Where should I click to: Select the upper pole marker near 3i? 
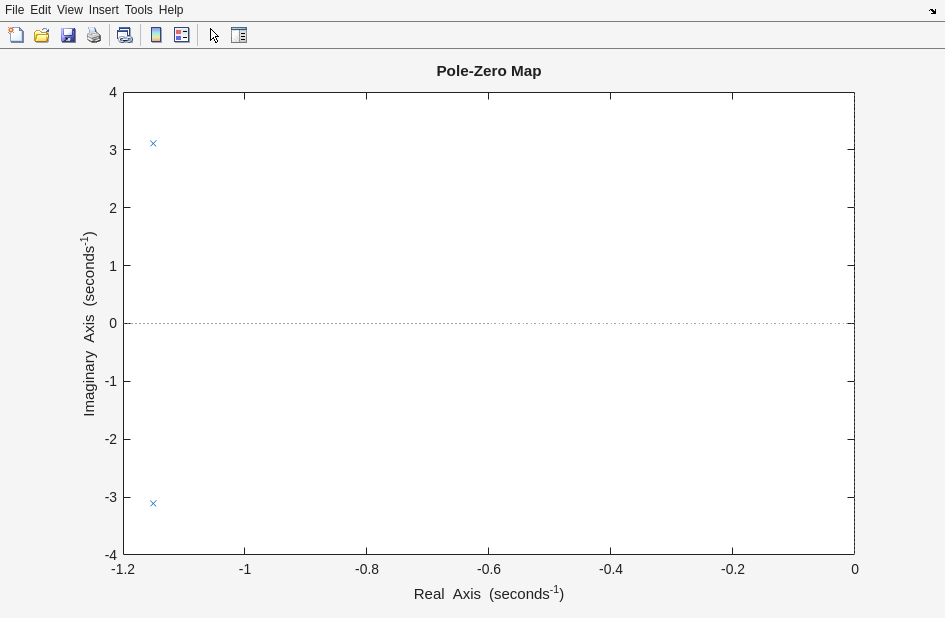[x=153, y=143]
